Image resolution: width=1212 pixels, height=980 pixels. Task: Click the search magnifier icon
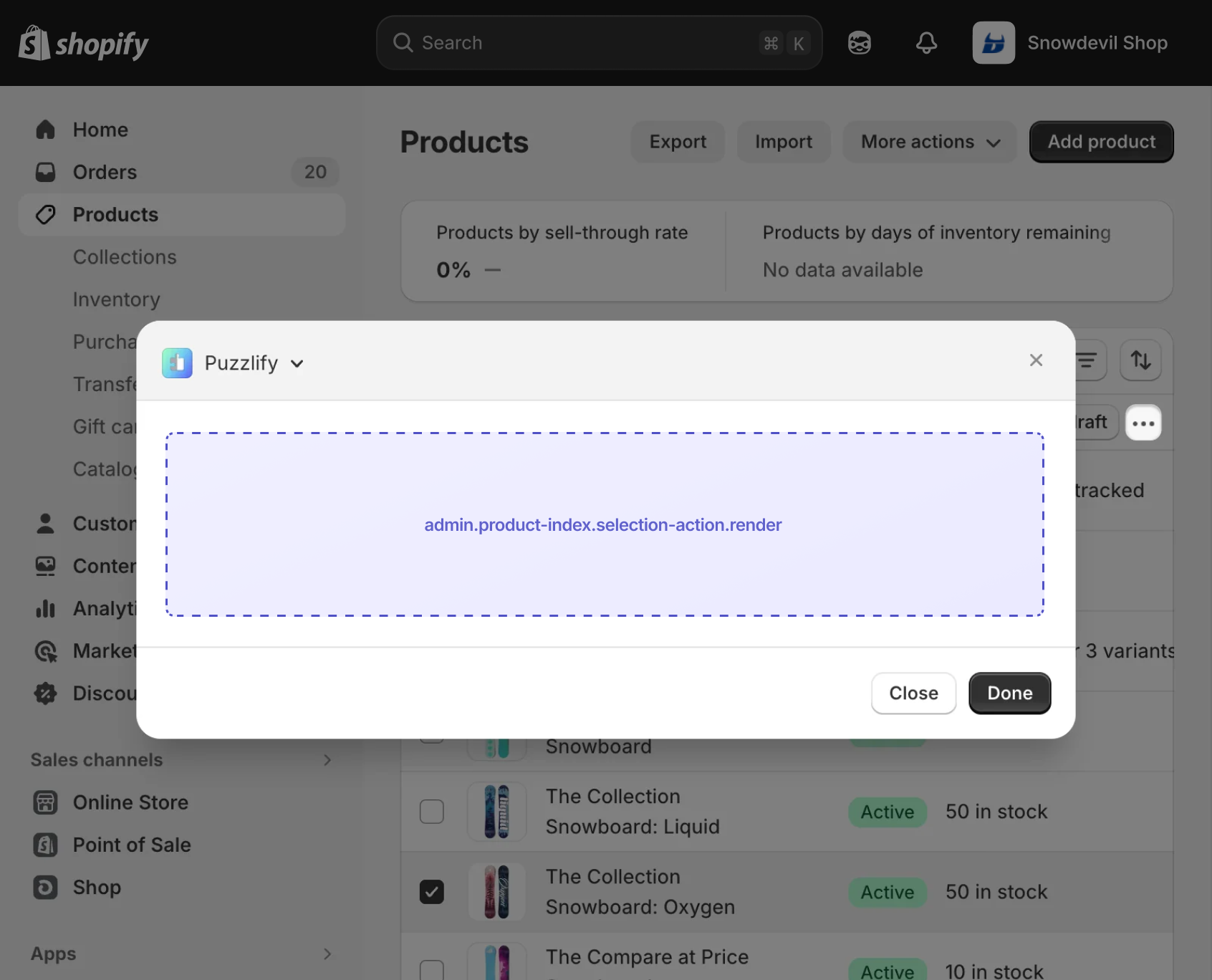pyautogui.click(x=403, y=43)
